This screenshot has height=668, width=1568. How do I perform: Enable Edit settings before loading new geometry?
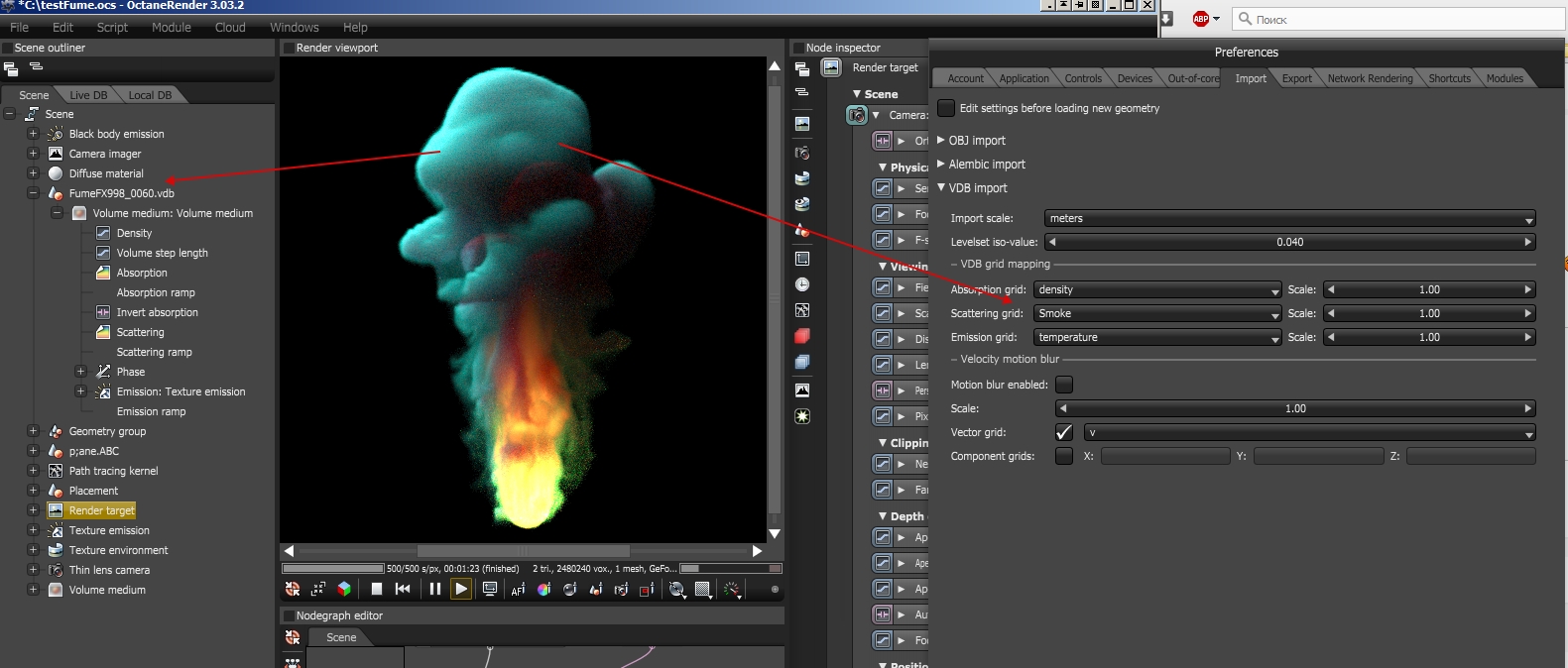tap(946, 108)
